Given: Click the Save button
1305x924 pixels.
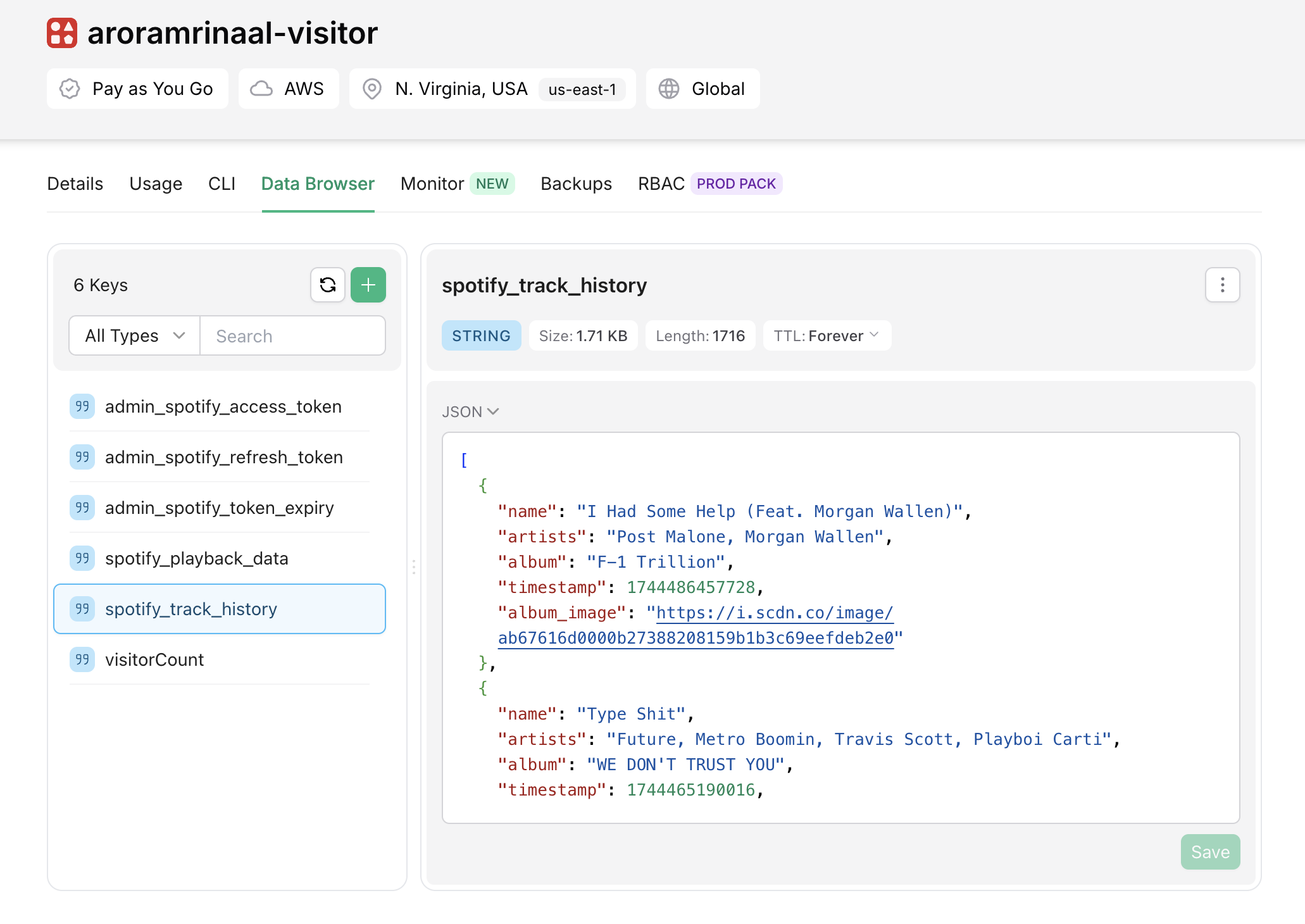Looking at the screenshot, I should click(x=1210, y=852).
